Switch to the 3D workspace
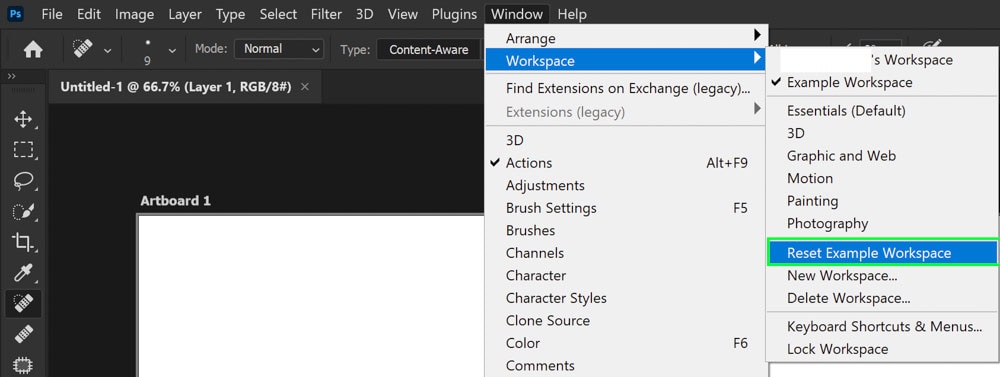 tap(883, 133)
